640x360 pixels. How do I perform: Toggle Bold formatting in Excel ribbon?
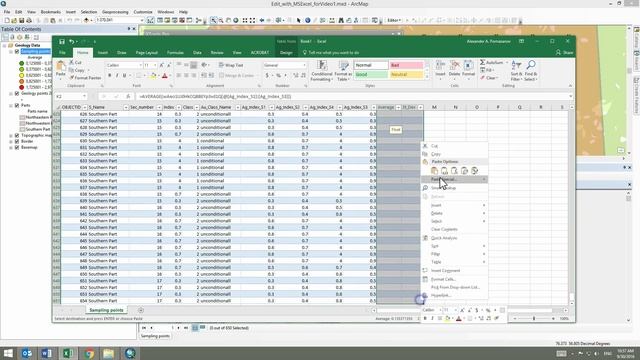point(109,76)
